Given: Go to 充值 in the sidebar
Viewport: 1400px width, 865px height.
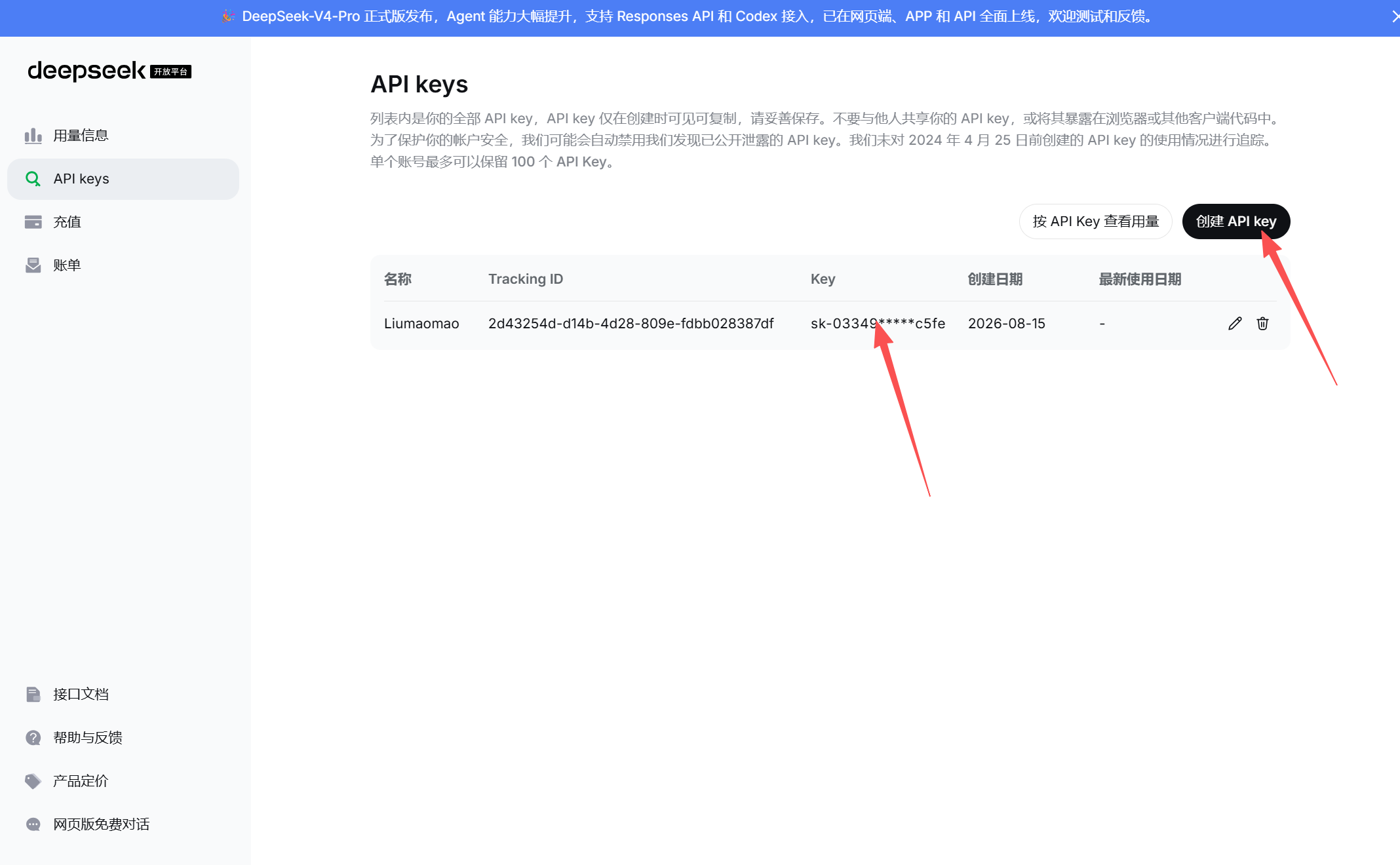Looking at the screenshot, I should pyautogui.click(x=123, y=222).
